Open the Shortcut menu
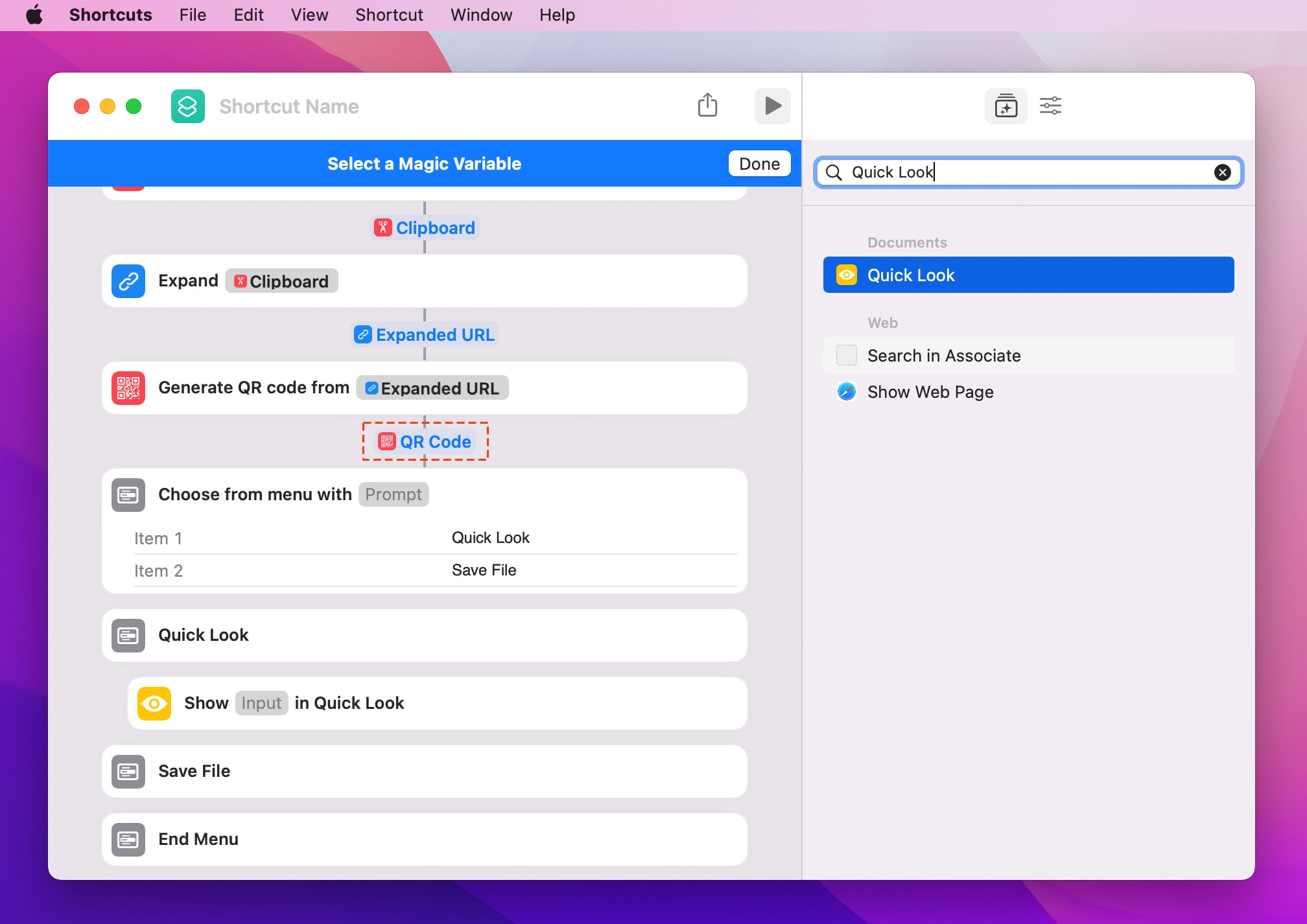 [x=389, y=15]
